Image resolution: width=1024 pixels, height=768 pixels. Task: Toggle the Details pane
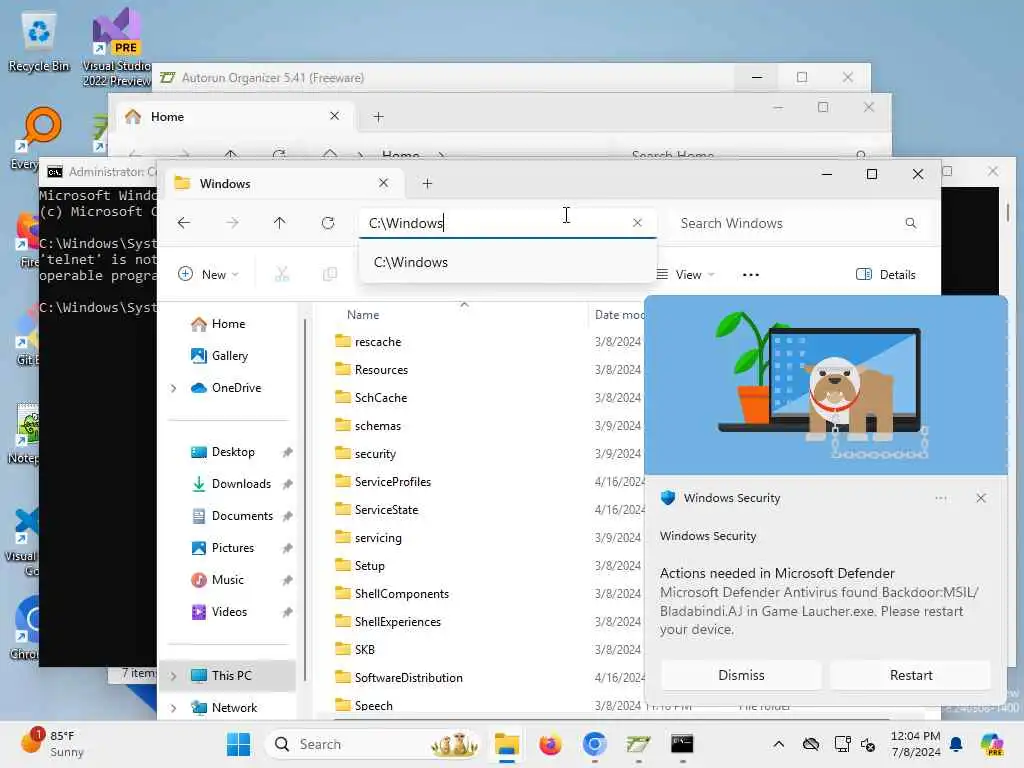(886, 274)
